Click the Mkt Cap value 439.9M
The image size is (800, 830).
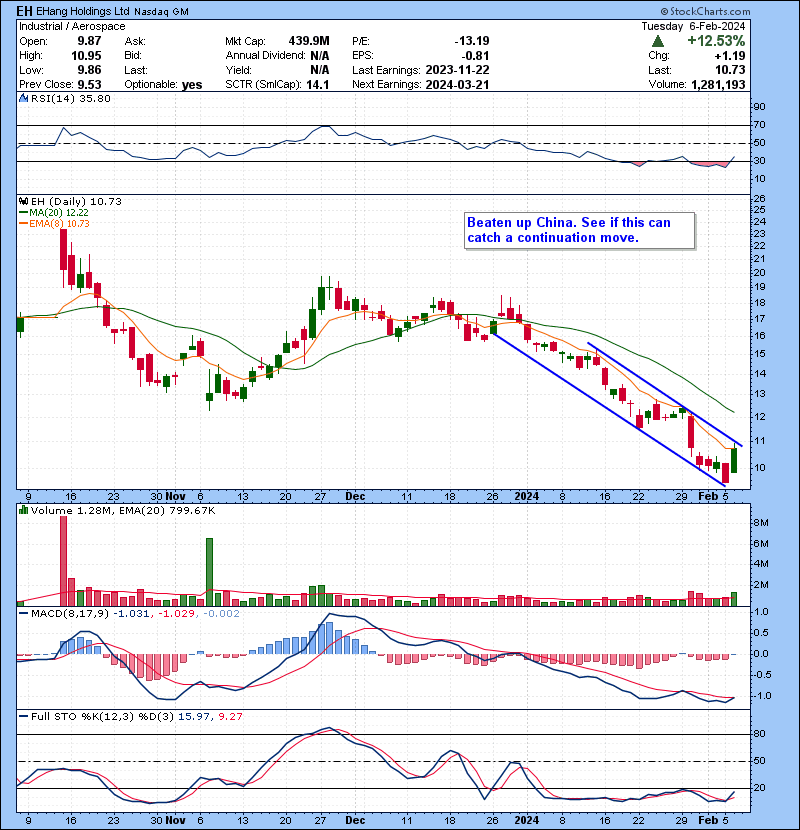(x=309, y=41)
